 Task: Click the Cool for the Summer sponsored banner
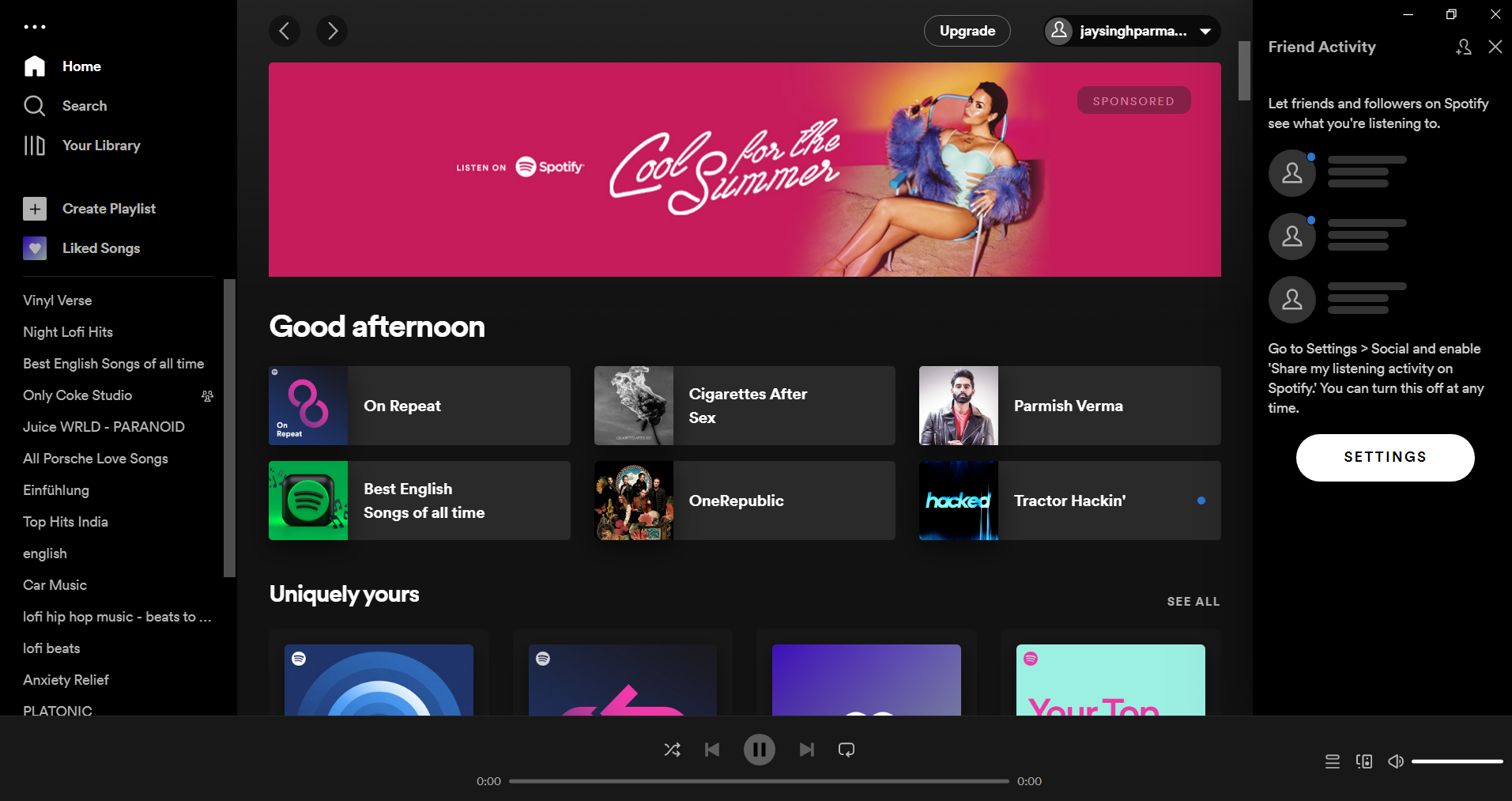pos(745,169)
